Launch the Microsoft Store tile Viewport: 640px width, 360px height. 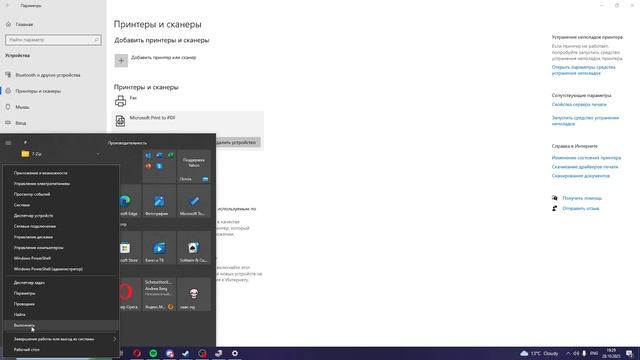[130, 247]
